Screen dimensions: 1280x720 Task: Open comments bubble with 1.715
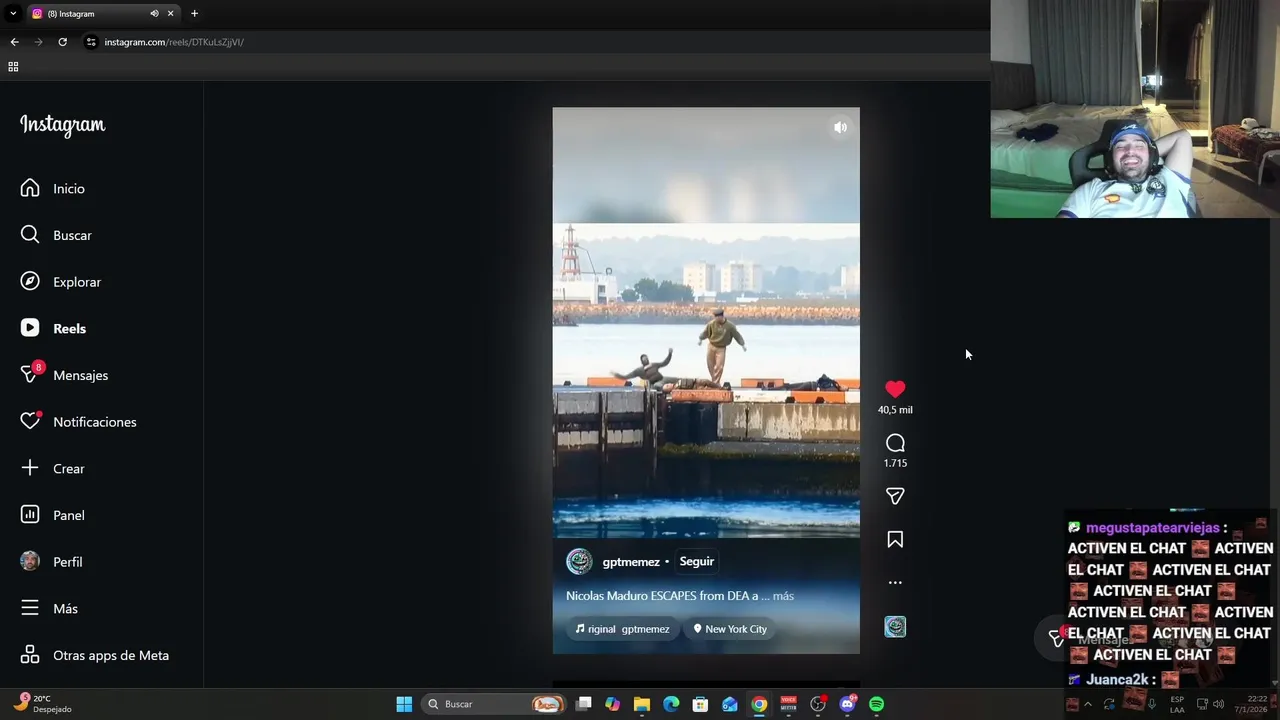coord(895,443)
